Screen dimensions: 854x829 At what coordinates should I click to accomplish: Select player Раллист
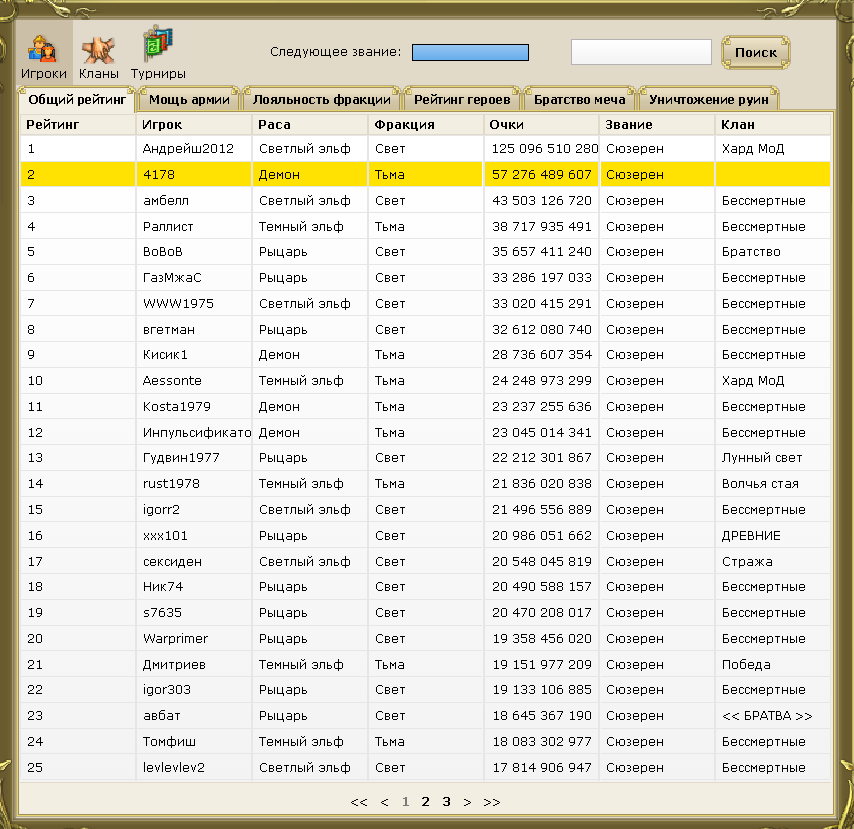[168, 227]
